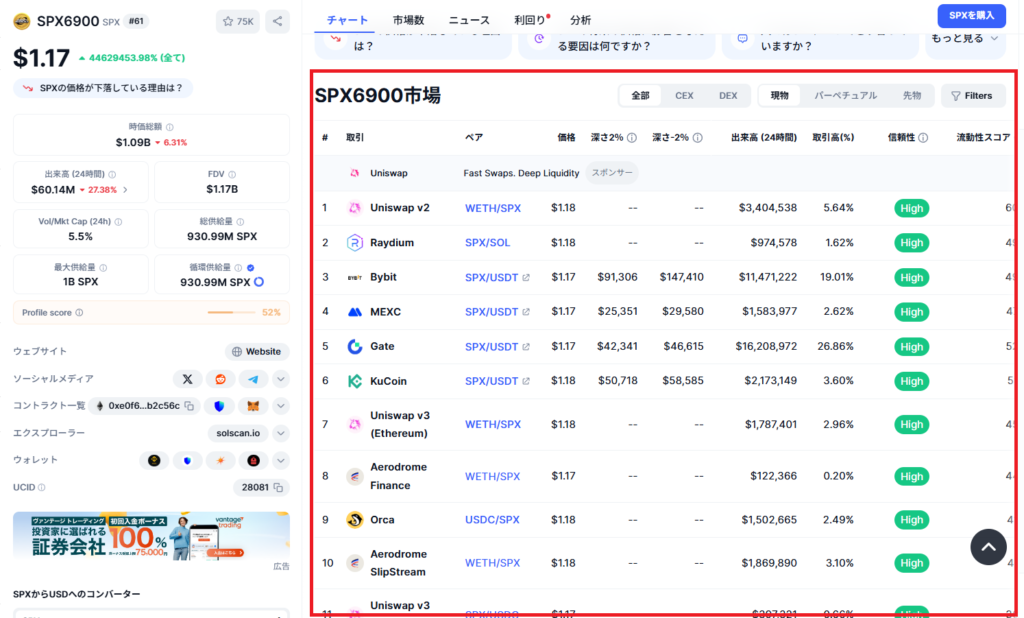Click the blue shield icon beside contract
Image resolution: width=1024 pixels, height=618 pixels.
(x=219, y=406)
